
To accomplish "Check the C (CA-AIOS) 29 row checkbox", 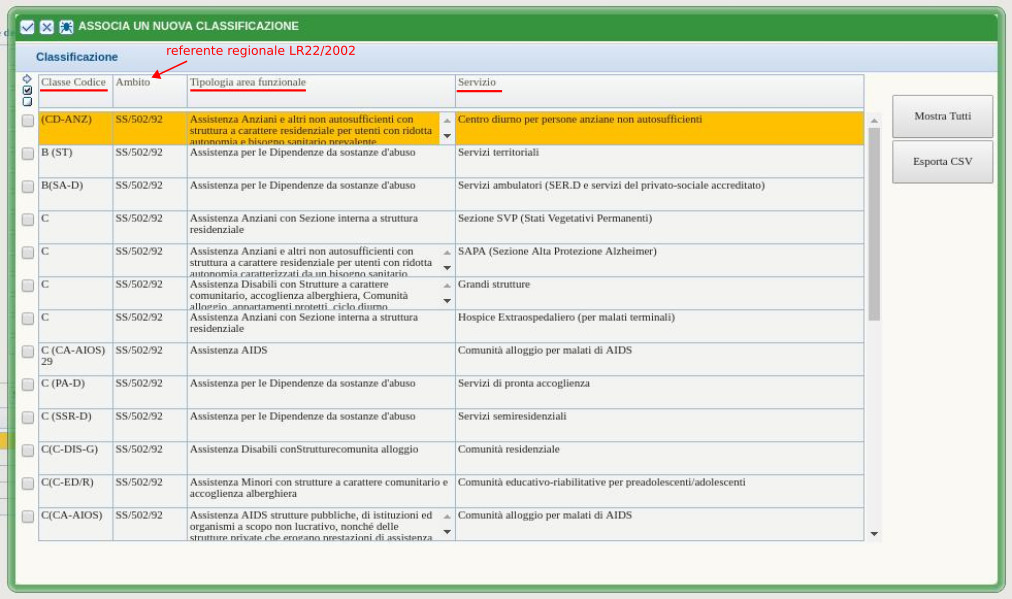I will tap(28, 351).
